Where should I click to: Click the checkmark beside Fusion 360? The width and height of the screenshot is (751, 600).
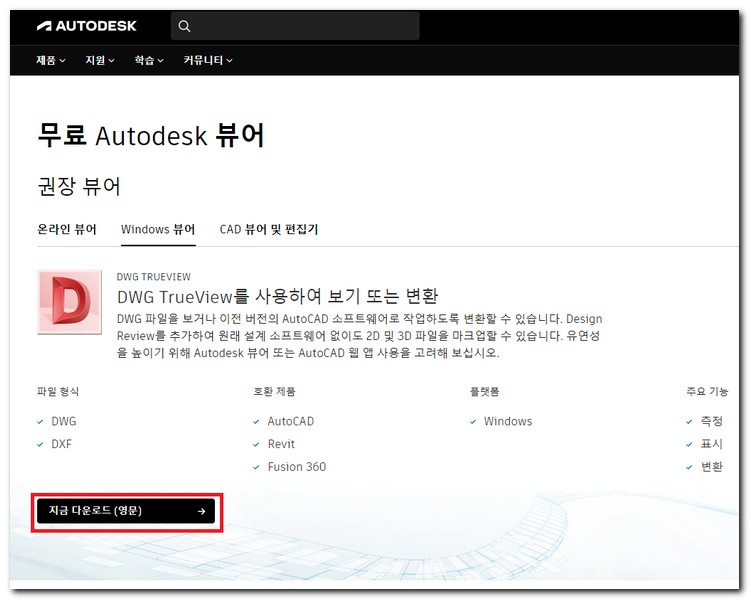257,467
